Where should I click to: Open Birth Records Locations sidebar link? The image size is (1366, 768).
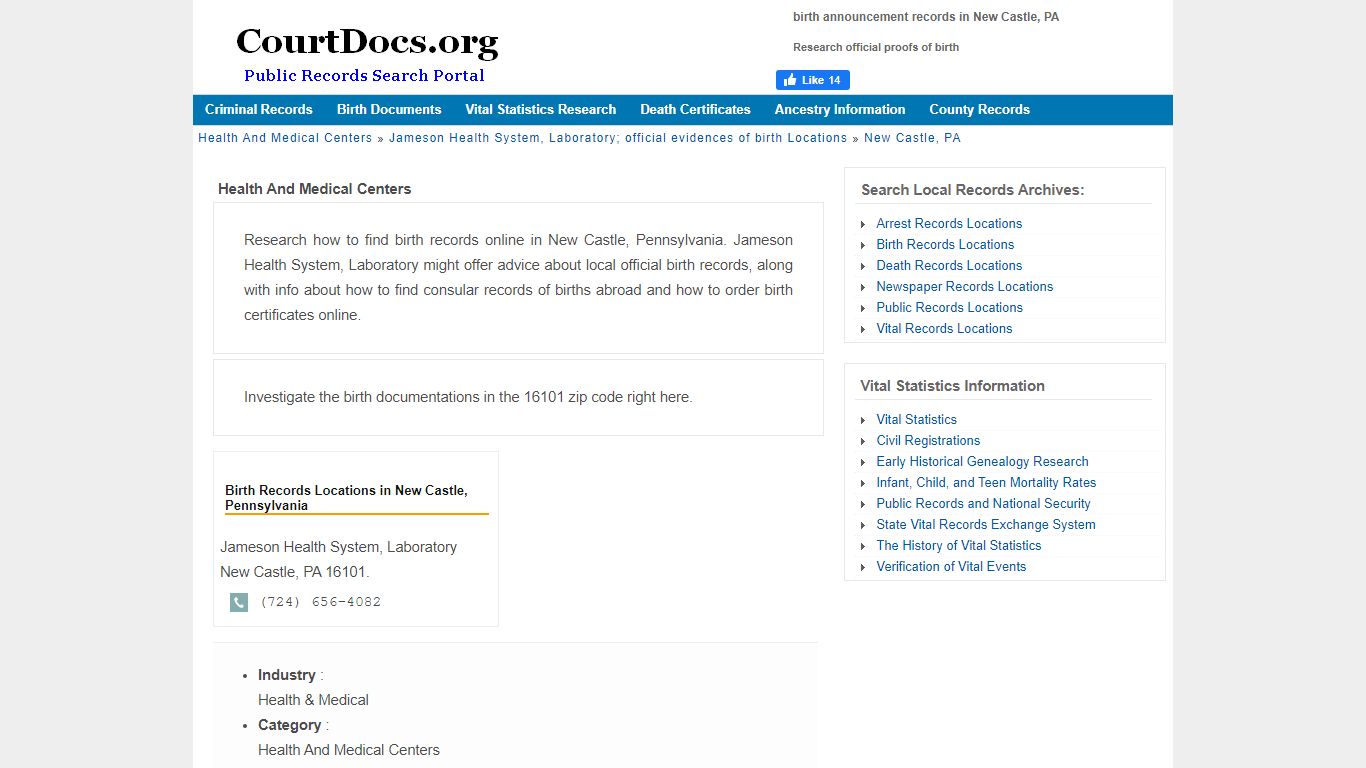[945, 245]
